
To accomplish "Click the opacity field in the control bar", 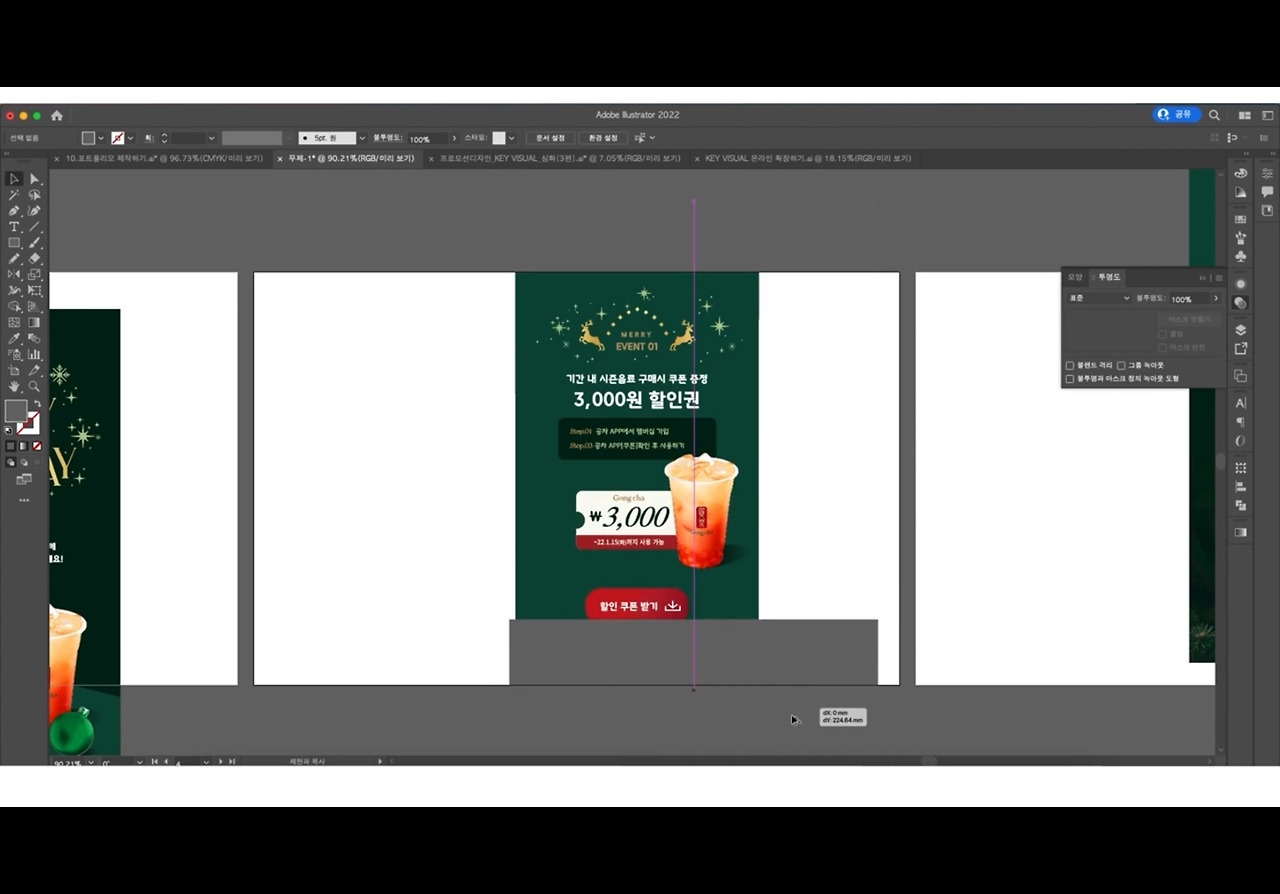I will click(427, 138).
